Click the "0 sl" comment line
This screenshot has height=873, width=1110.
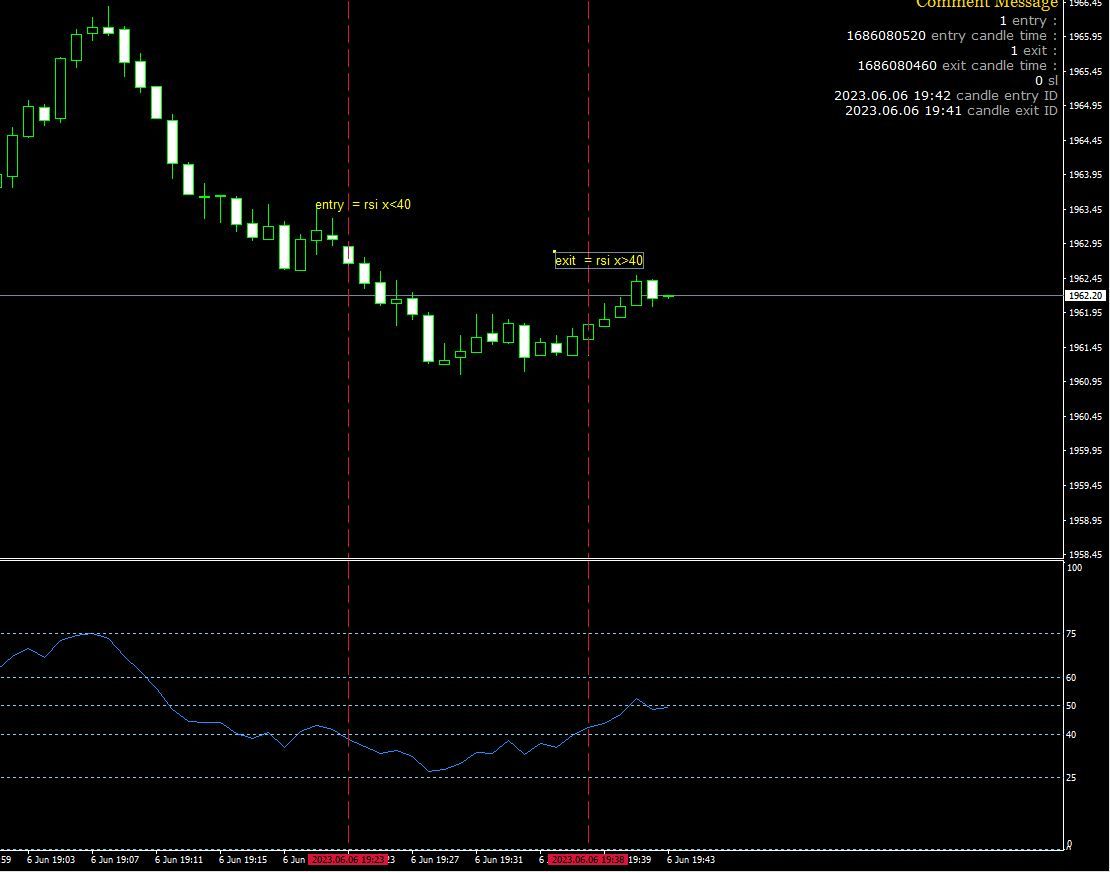[1046, 81]
